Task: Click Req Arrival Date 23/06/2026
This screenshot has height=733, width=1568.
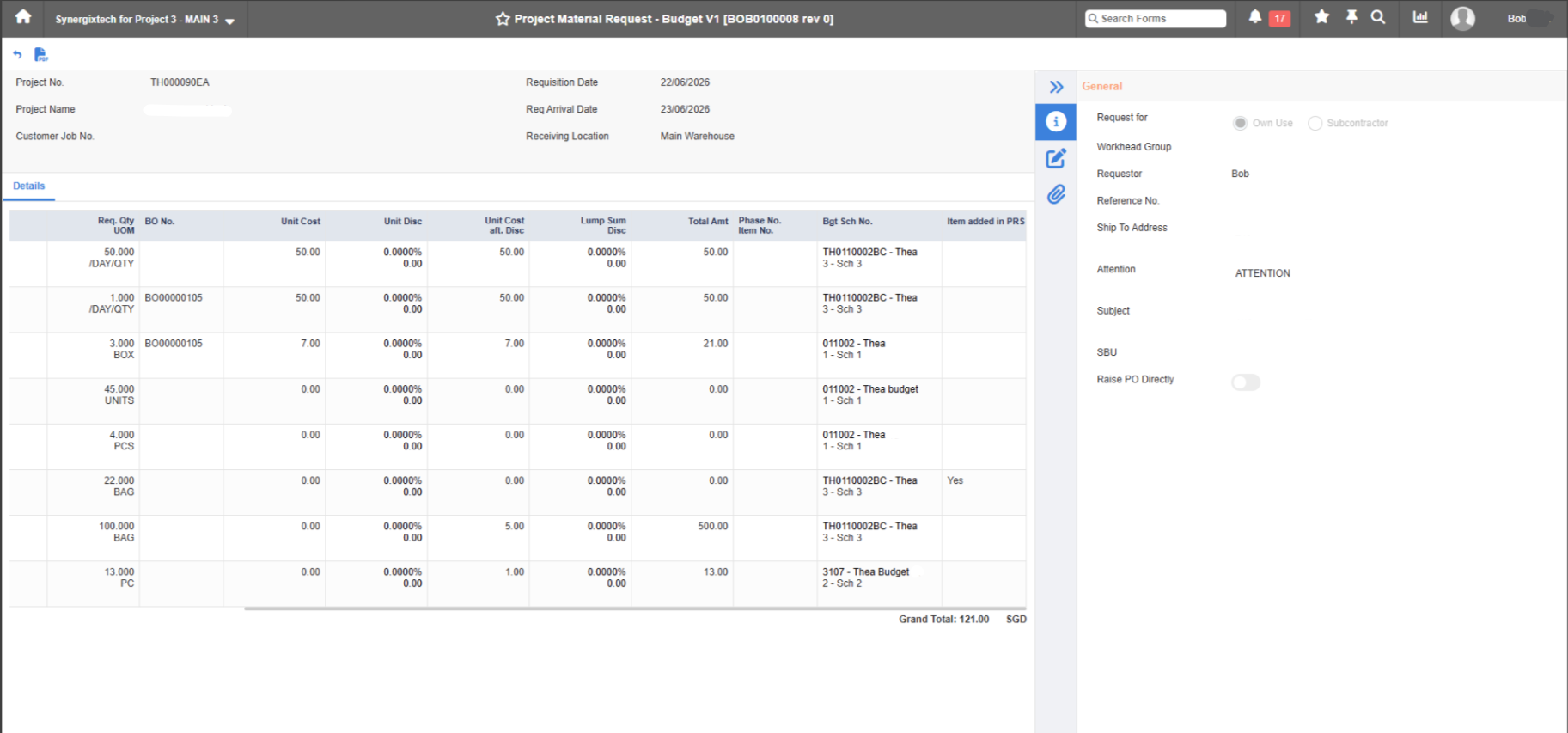Action: (x=685, y=109)
